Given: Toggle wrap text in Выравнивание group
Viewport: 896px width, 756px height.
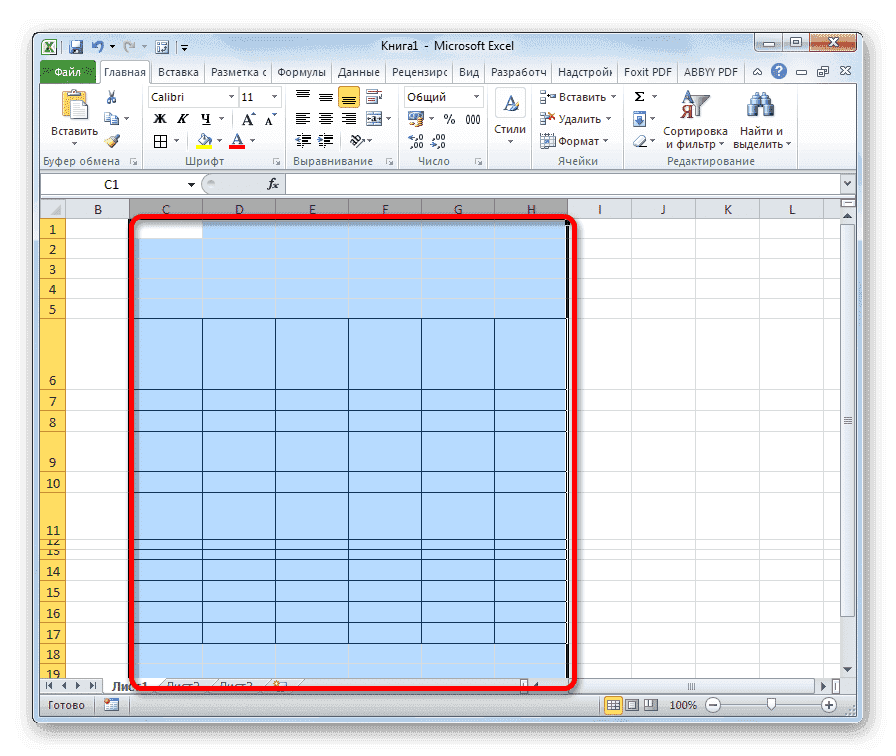Looking at the screenshot, I should point(371,95).
